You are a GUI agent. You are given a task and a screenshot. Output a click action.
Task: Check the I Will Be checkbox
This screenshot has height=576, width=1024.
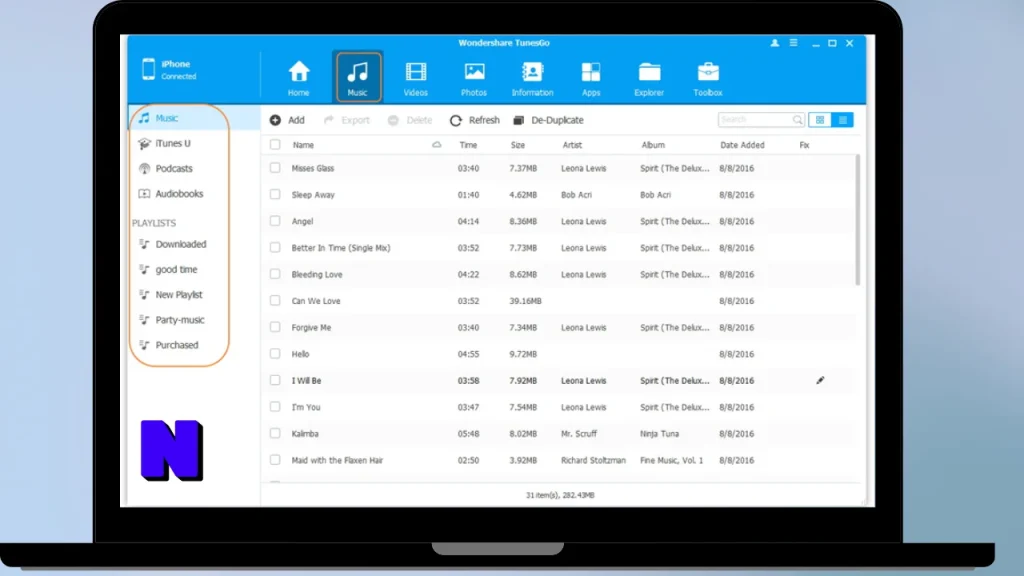[x=275, y=380]
